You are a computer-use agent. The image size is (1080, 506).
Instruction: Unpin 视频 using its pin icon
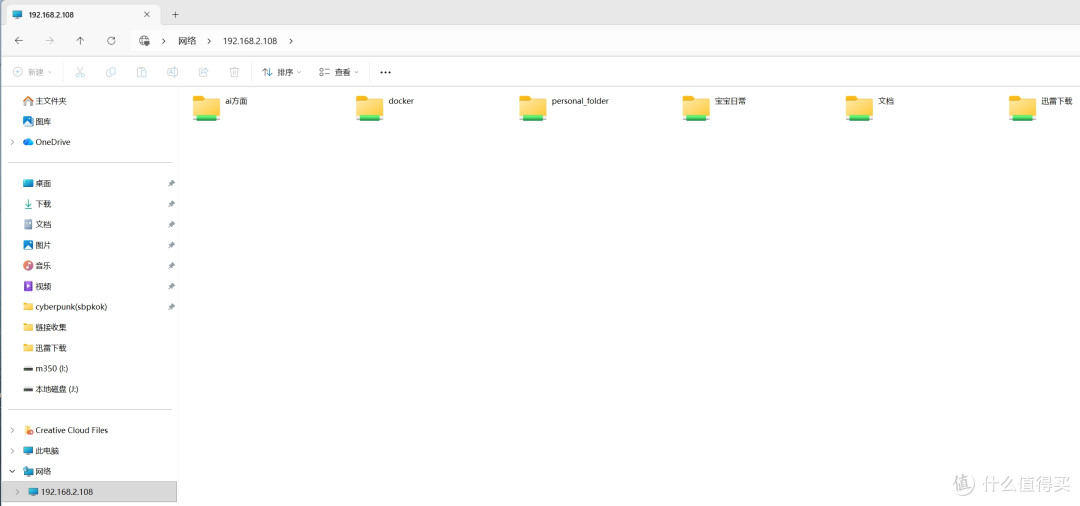pyautogui.click(x=171, y=286)
